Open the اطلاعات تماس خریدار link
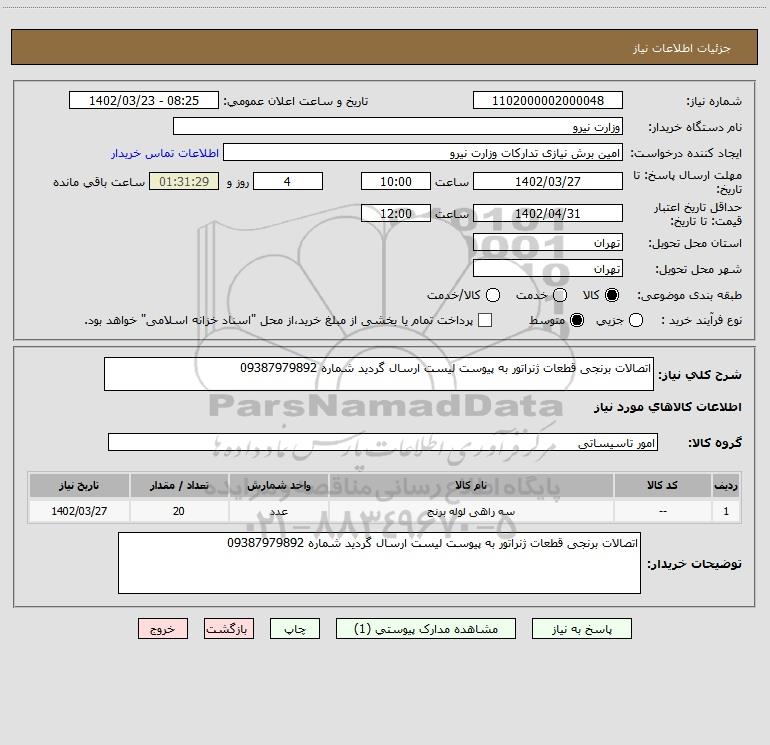Viewport: 770px width, 745px height. (x=165, y=153)
